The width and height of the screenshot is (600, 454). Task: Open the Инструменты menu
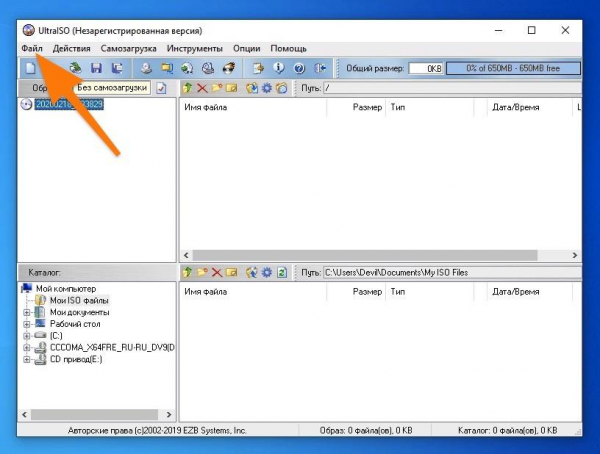pyautogui.click(x=195, y=49)
